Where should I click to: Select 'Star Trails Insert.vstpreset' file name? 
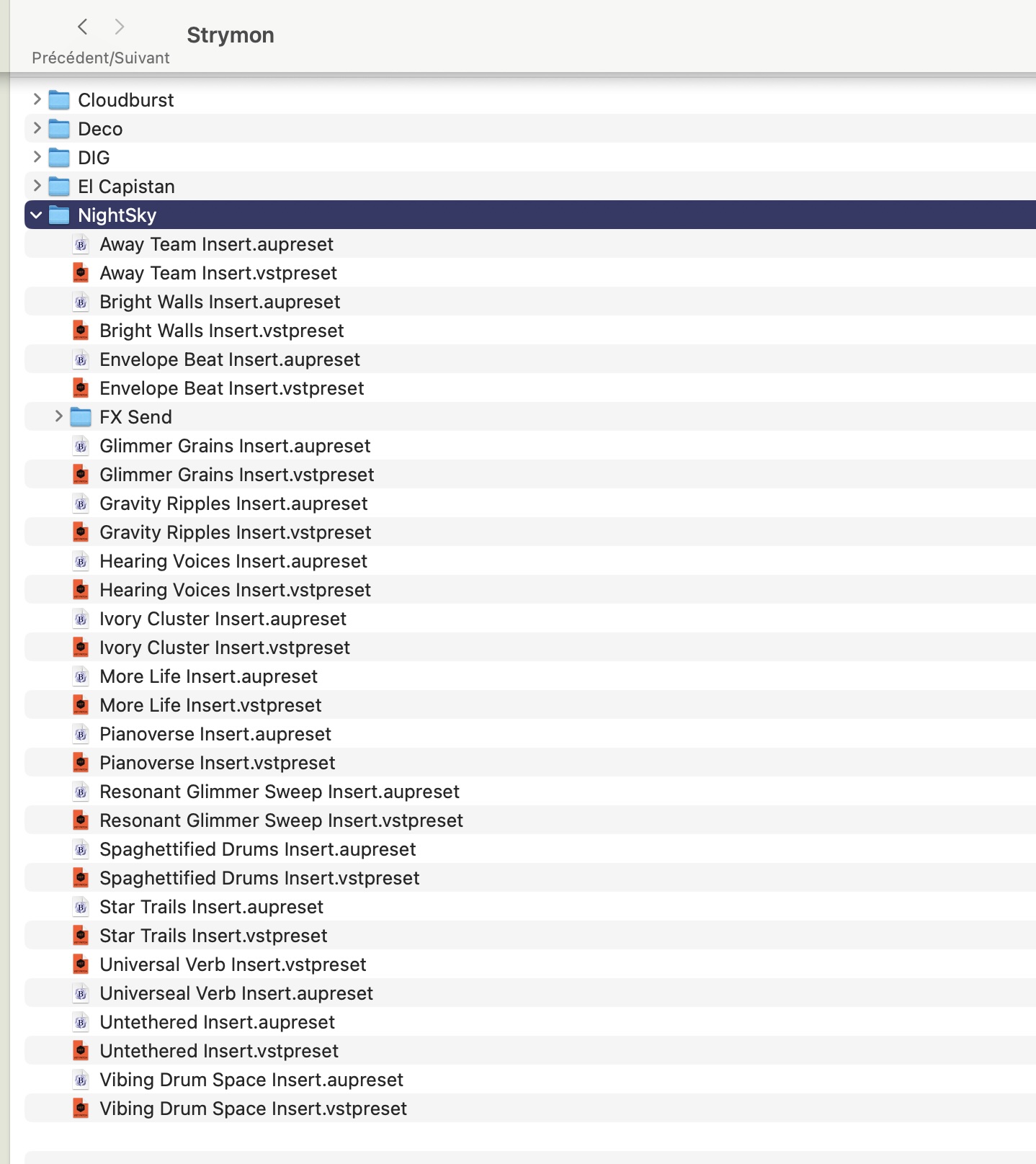pos(213,936)
